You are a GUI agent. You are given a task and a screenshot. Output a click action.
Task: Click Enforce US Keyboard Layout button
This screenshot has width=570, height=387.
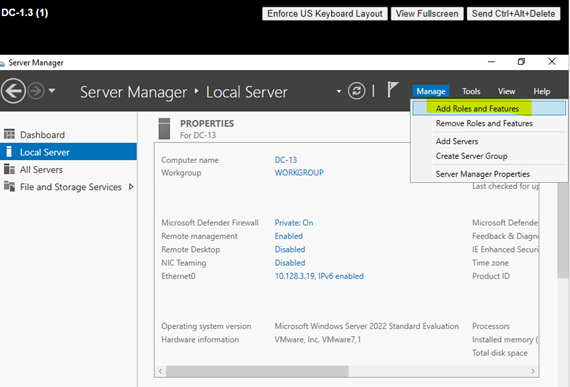coord(325,14)
